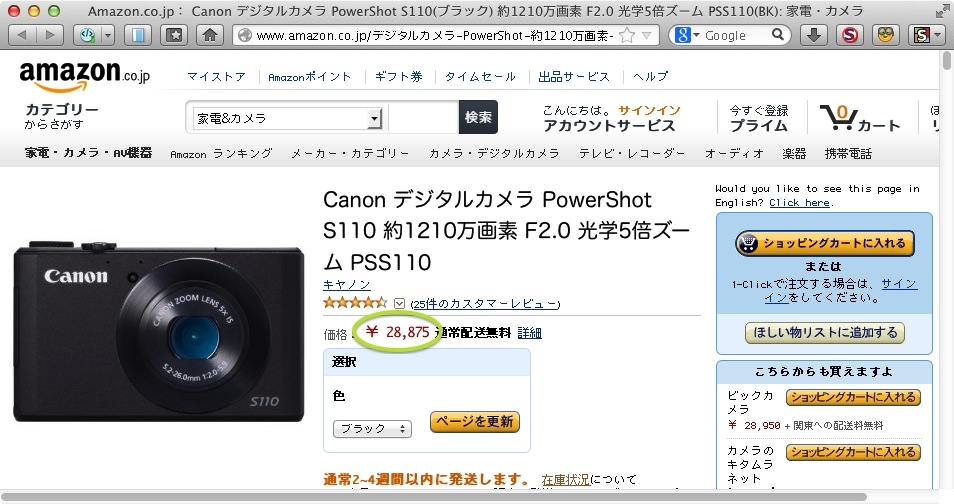Open 携帯電話 tab
Screen dimensions: 954x504
click(848, 153)
